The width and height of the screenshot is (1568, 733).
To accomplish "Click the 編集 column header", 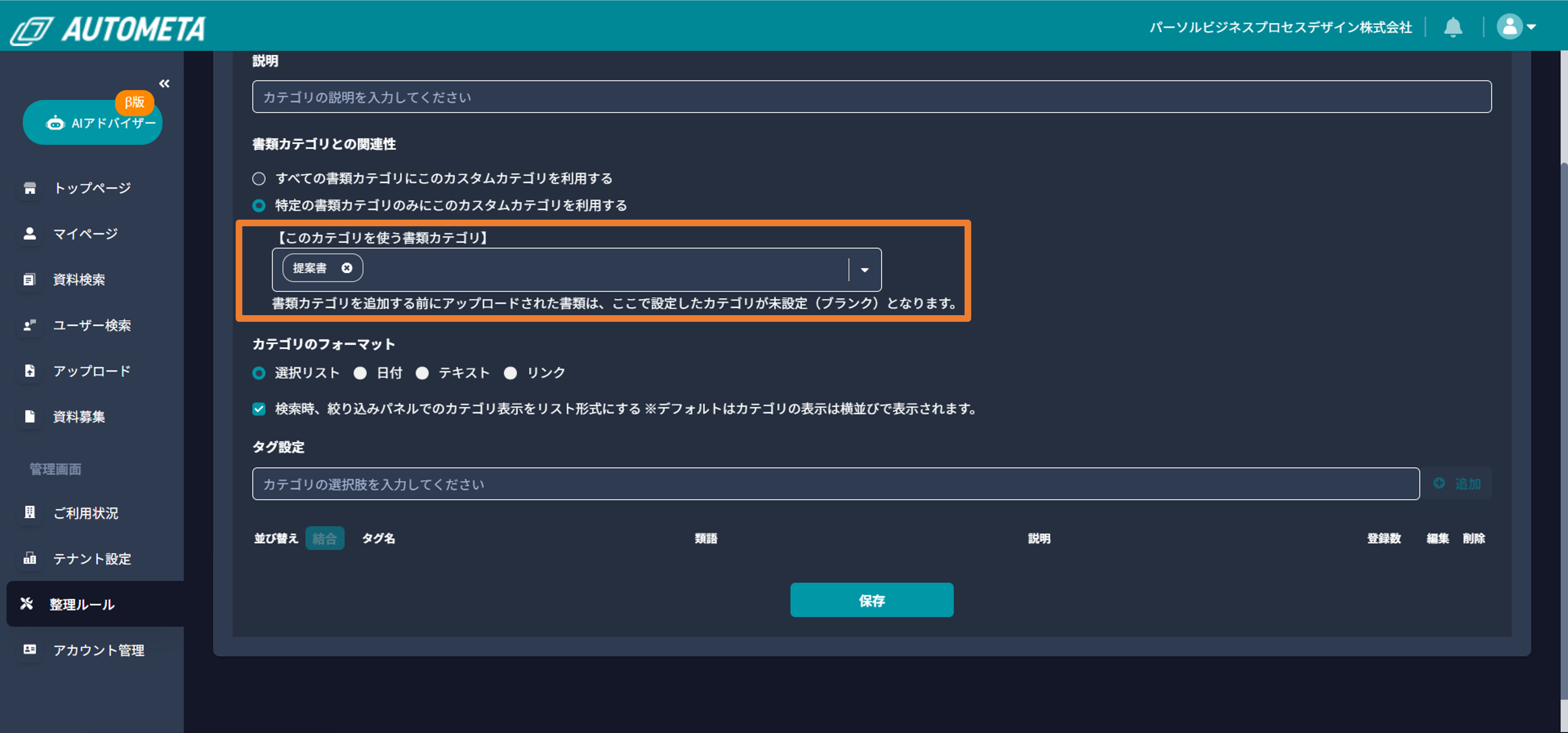I will (x=1438, y=538).
